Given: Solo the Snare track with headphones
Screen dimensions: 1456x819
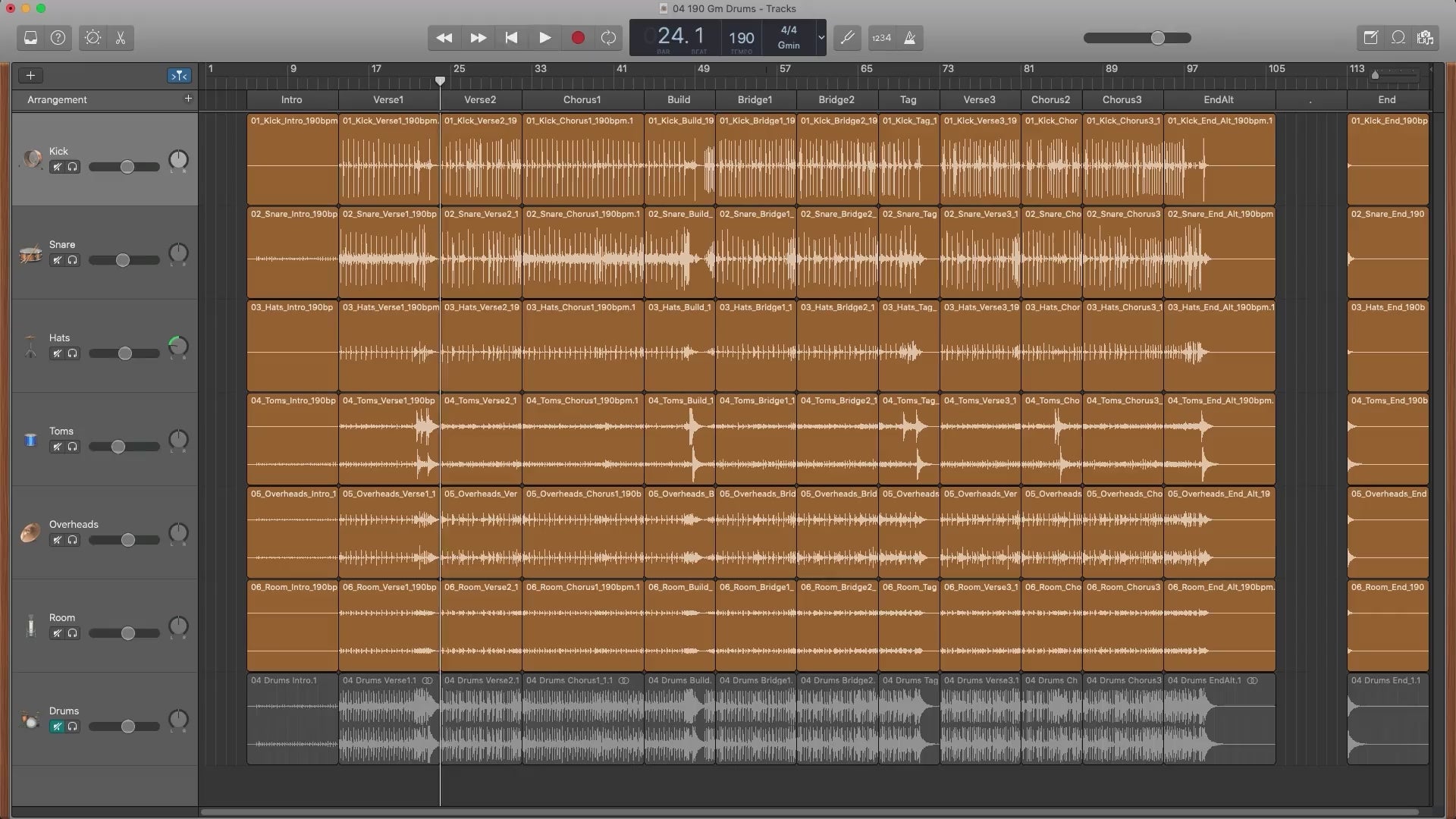Looking at the screenshot, I should tap(73, 260).
